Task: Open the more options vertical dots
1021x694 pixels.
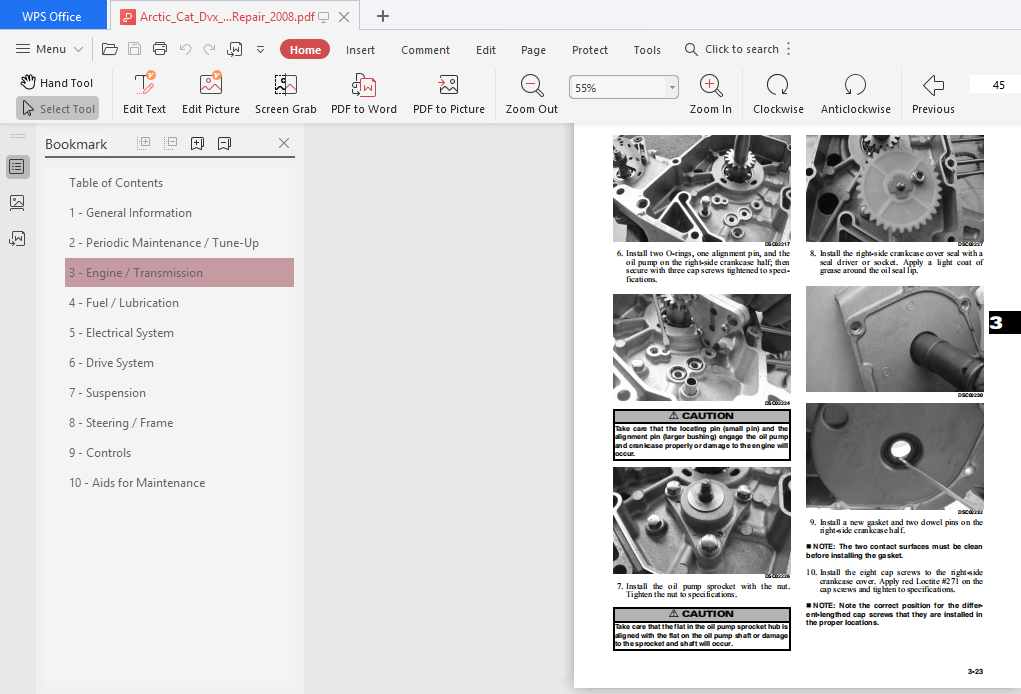Action: [x=789, y=49]
